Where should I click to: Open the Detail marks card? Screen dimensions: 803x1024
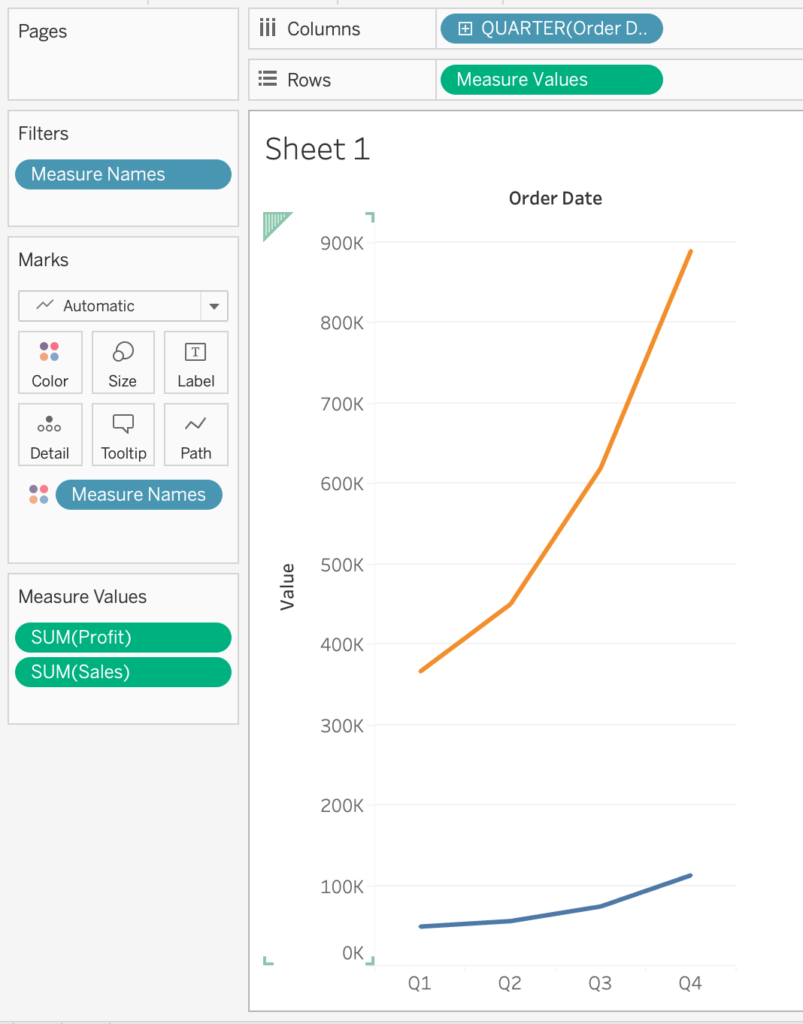point(50,435)
